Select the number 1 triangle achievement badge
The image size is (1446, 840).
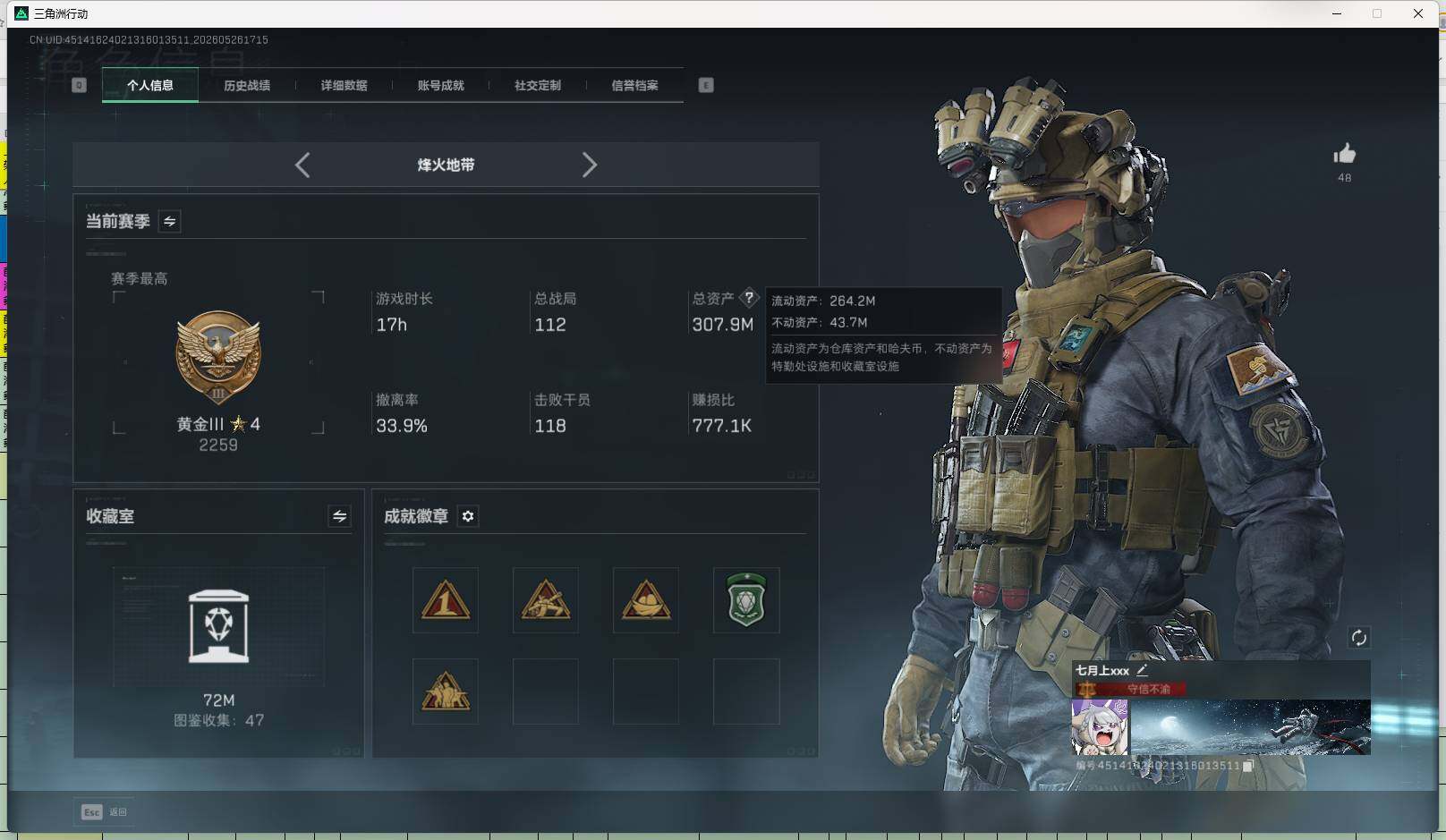446,600
